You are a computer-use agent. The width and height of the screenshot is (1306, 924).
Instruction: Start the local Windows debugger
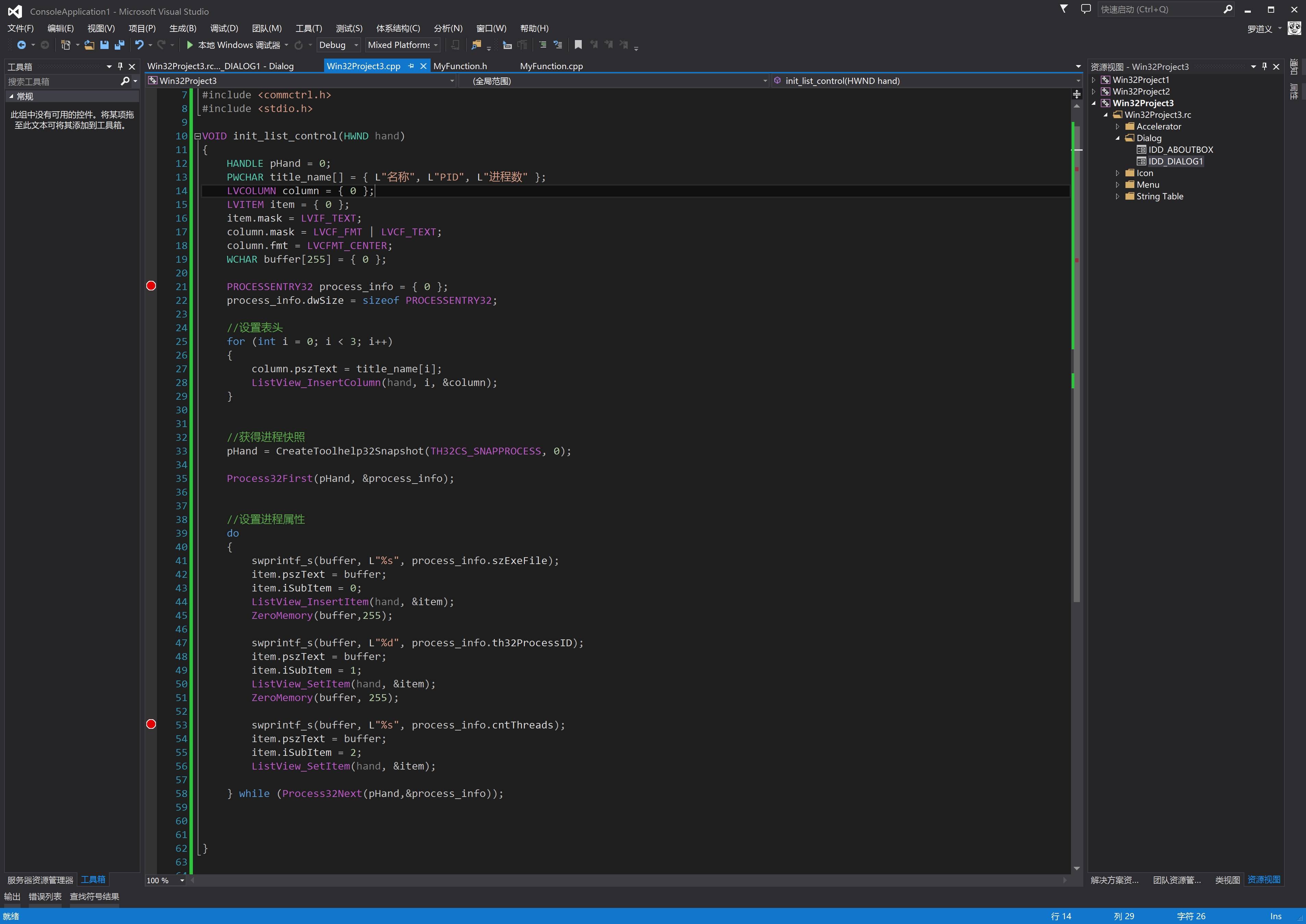click(190, 45)
